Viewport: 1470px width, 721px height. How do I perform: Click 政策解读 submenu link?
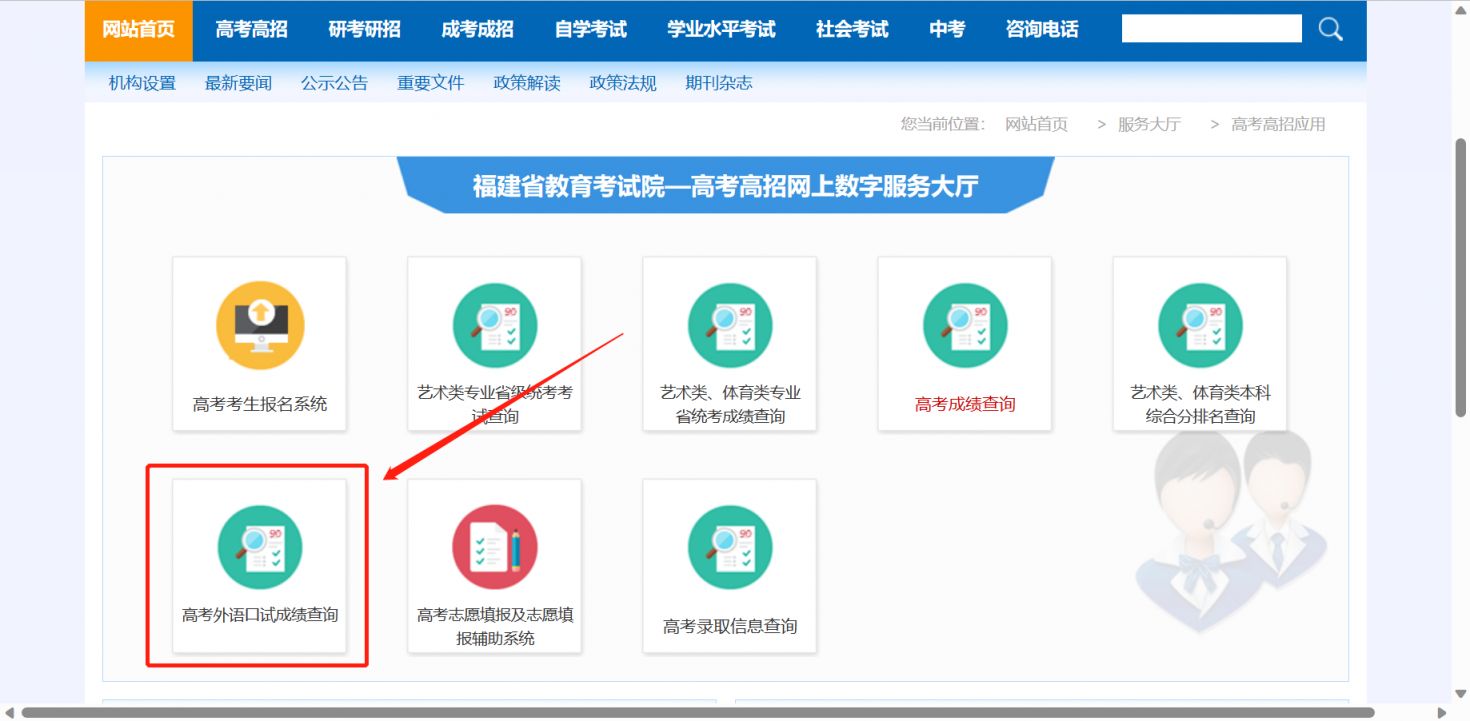point(527,83)
